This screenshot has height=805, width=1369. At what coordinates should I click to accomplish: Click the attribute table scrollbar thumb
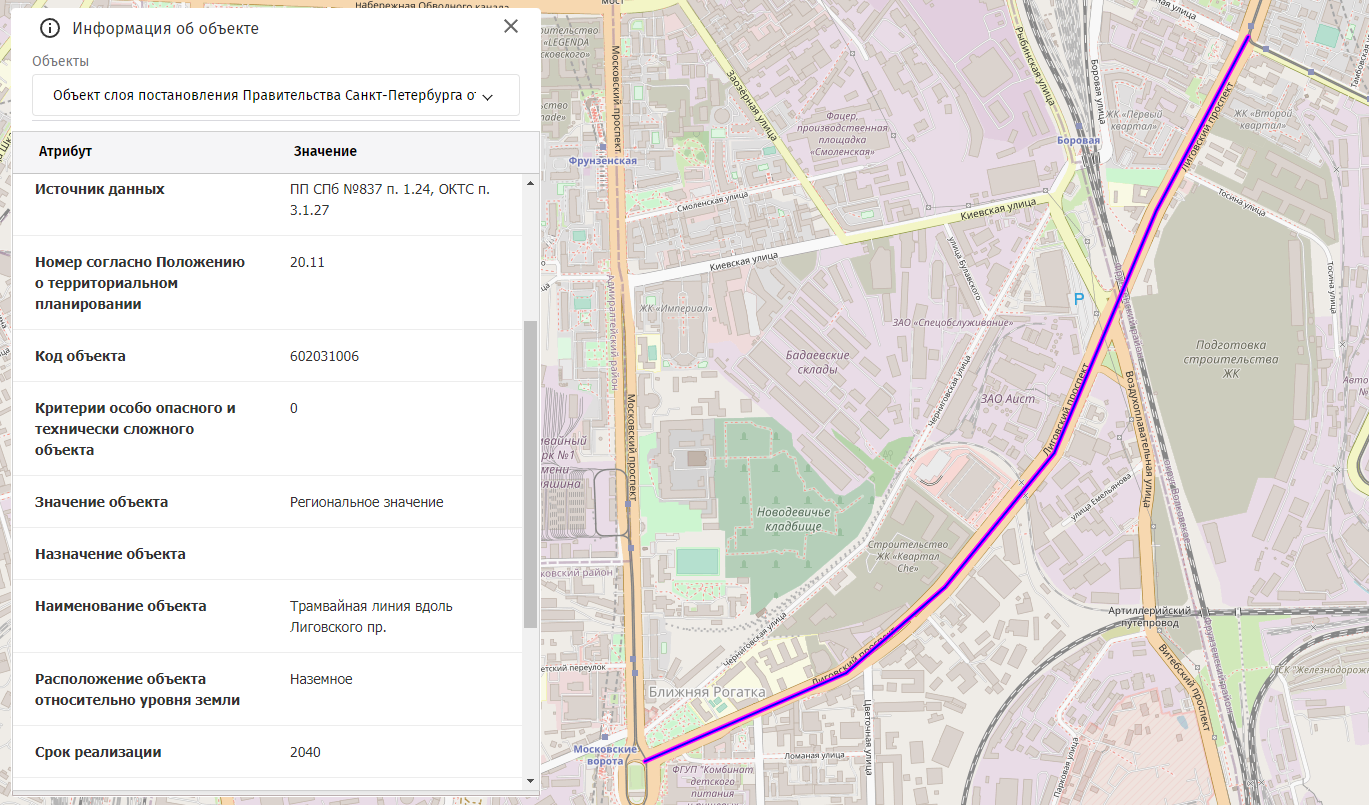tap(530, 475)
